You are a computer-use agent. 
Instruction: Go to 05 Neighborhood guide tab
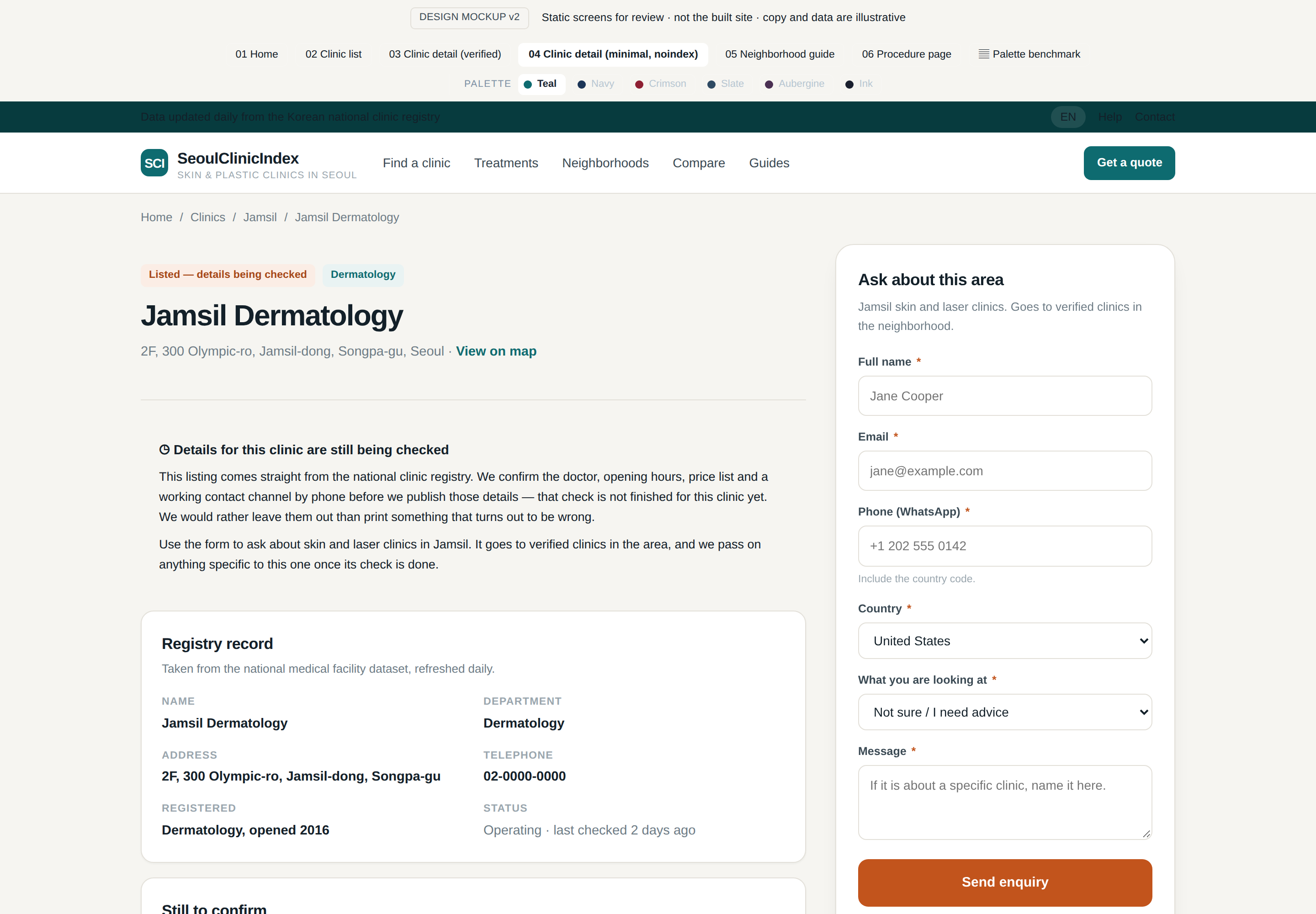point(780,54)
